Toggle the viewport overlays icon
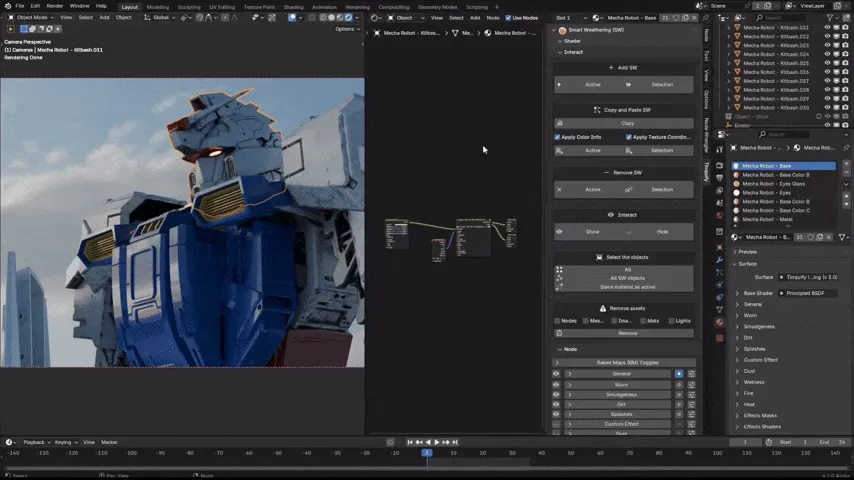This screenshot has height=480, width=854. click(x=292, y=17)
